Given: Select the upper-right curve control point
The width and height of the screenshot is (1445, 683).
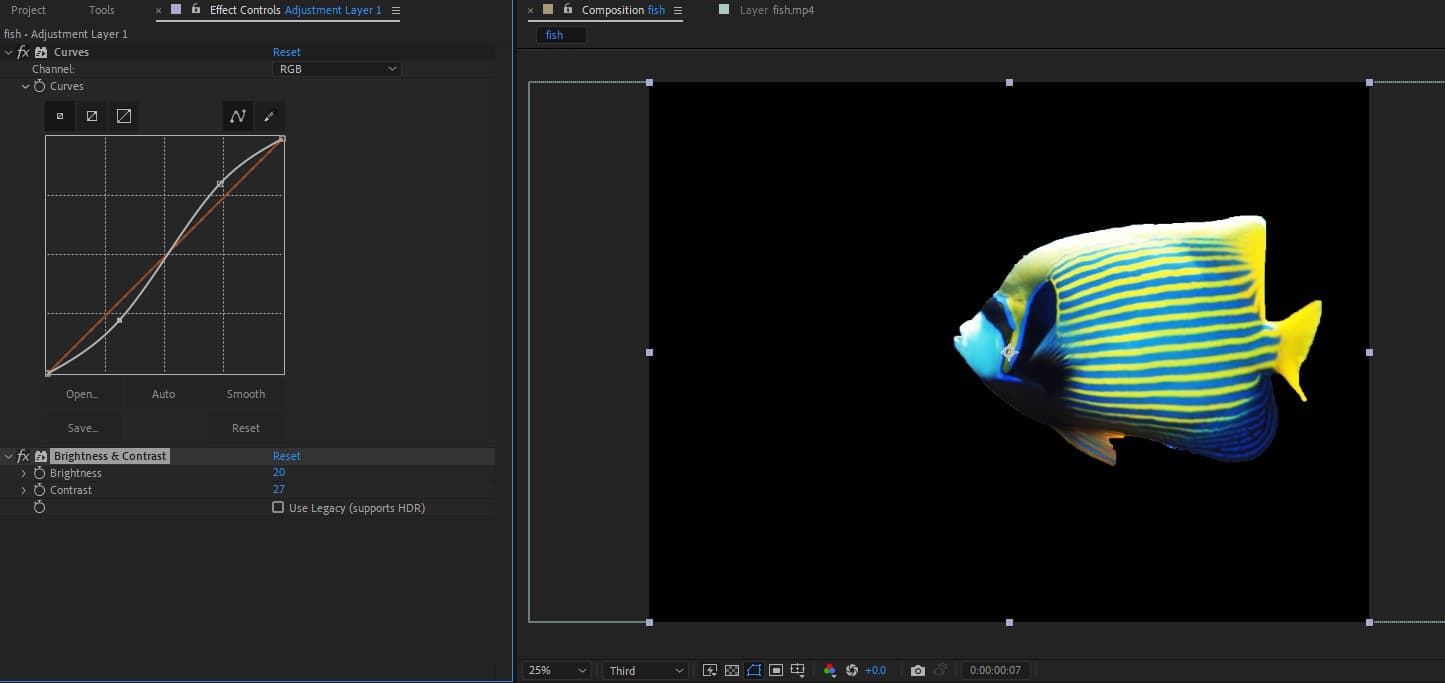Looking at the screenshot, I should tap(220, 184).
